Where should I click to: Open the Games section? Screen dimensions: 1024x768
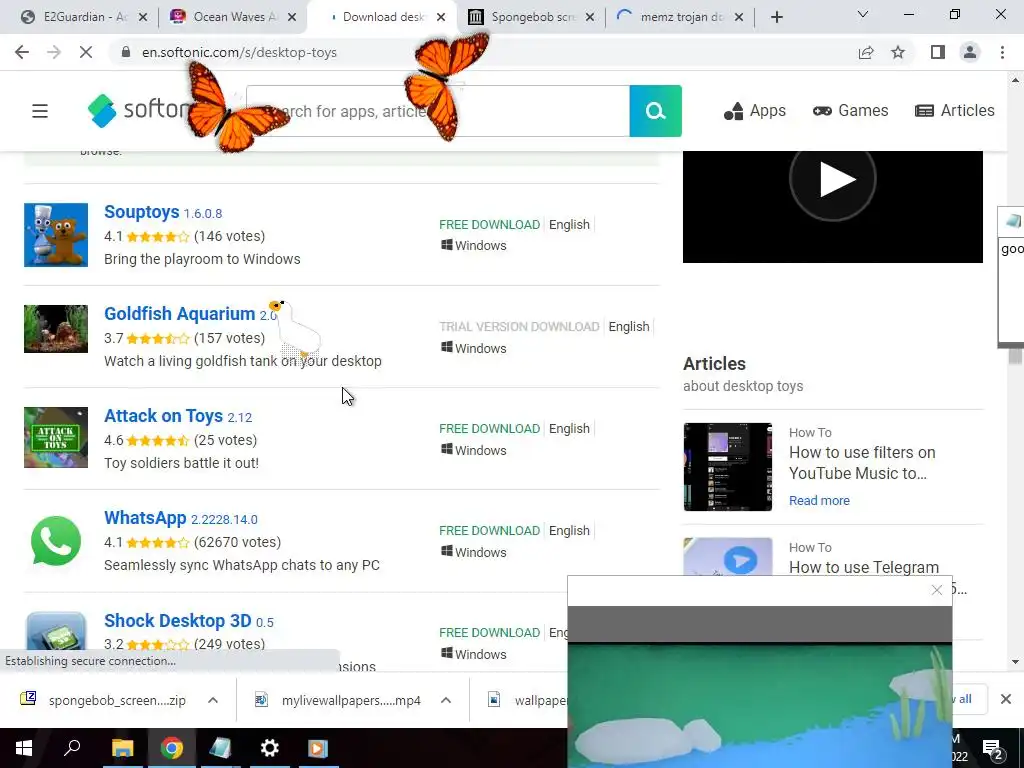coord(850,111)
